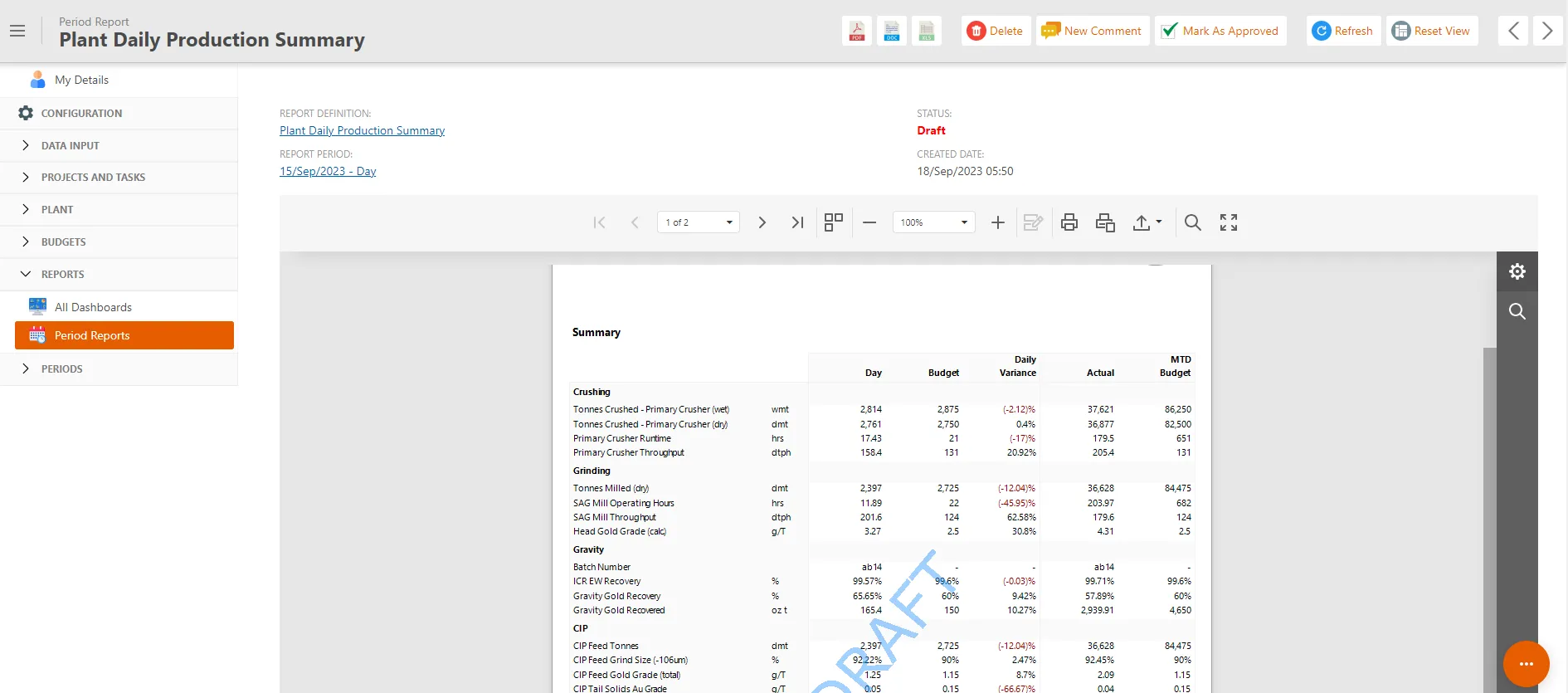Delete this period report
This screenshot has height=693, width=1568.
click(996, 31)
